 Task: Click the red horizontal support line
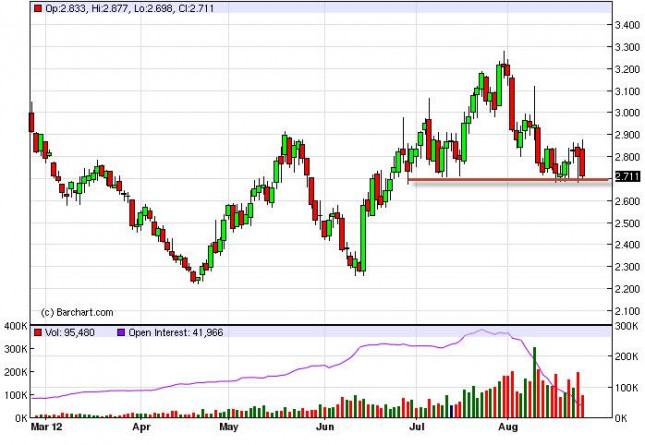pyautogui.click(x=508, y=180)
